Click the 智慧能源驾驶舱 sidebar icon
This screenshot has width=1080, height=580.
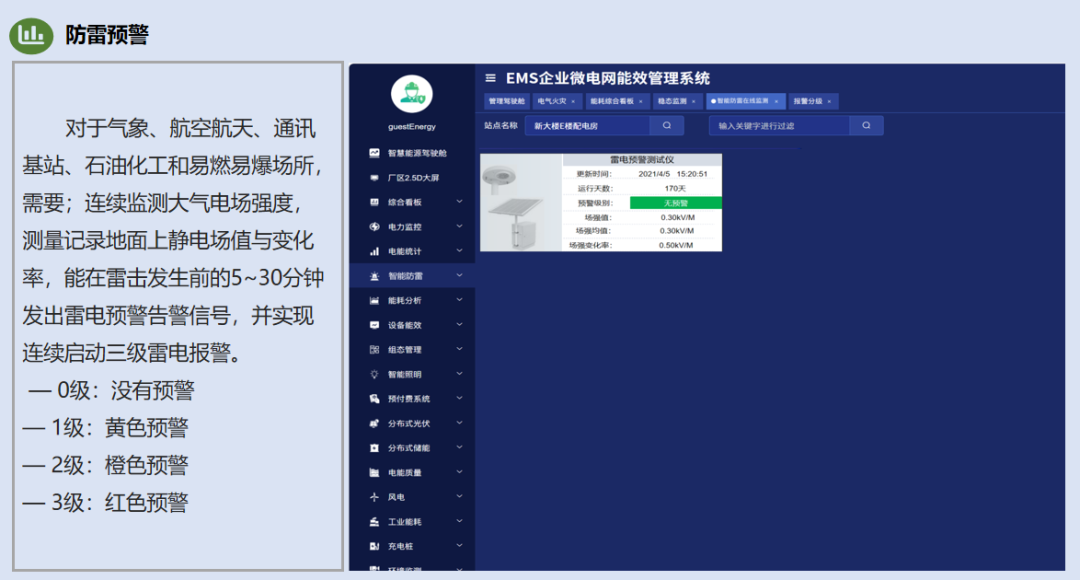coord(374,153)
